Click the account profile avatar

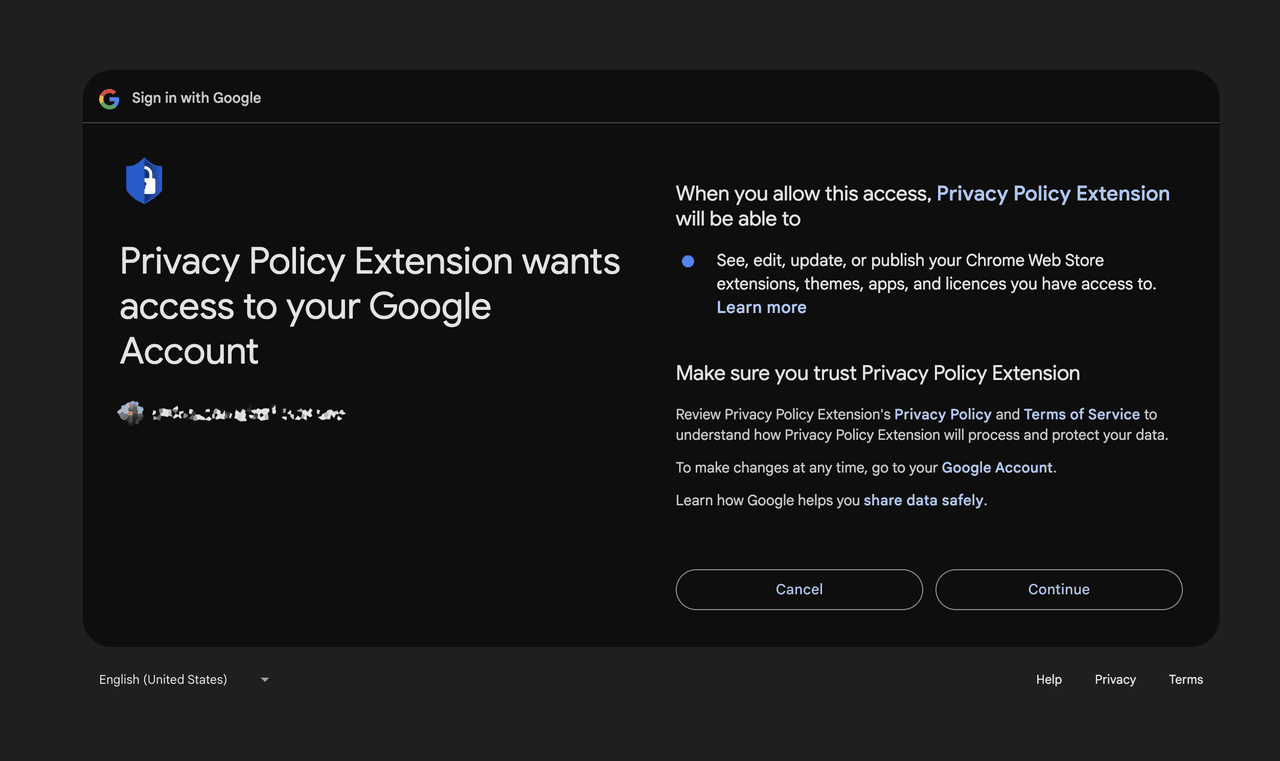click(130, 413)
